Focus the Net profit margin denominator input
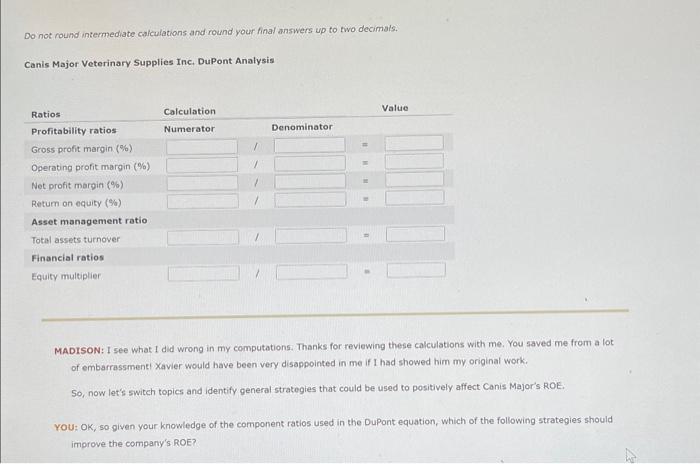700x464 pixels. point(310,181)
